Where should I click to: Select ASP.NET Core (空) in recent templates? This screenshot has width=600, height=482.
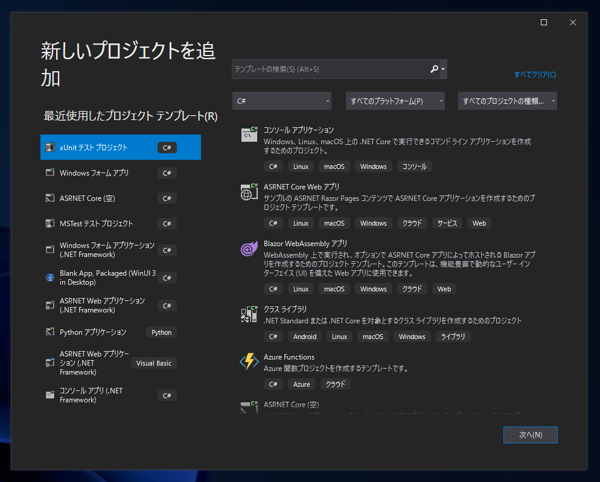[x=121, y=198]
